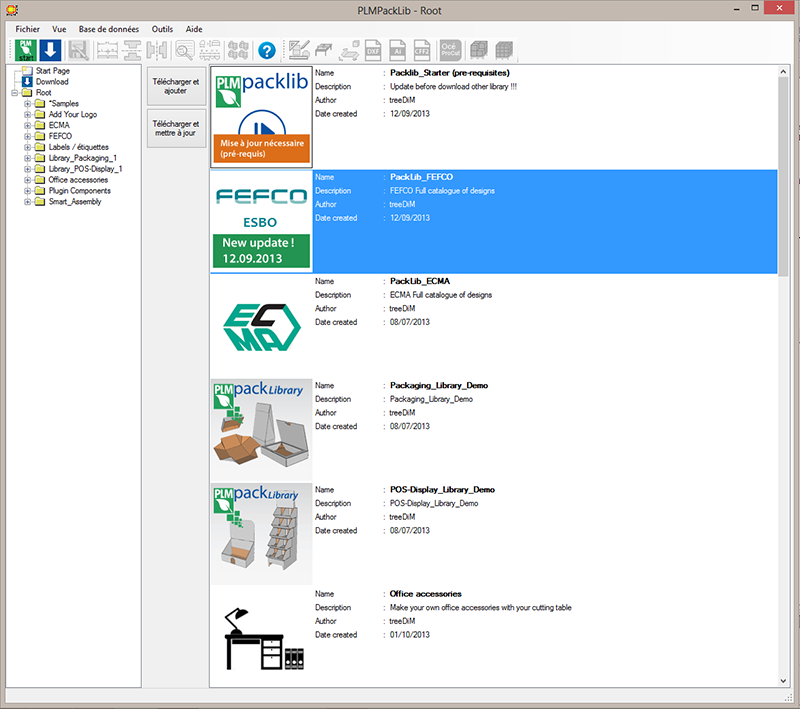Click the PackLib_FEFCO name text
Image resolution: width=800 pixels, height=709 pixels.
421,177
